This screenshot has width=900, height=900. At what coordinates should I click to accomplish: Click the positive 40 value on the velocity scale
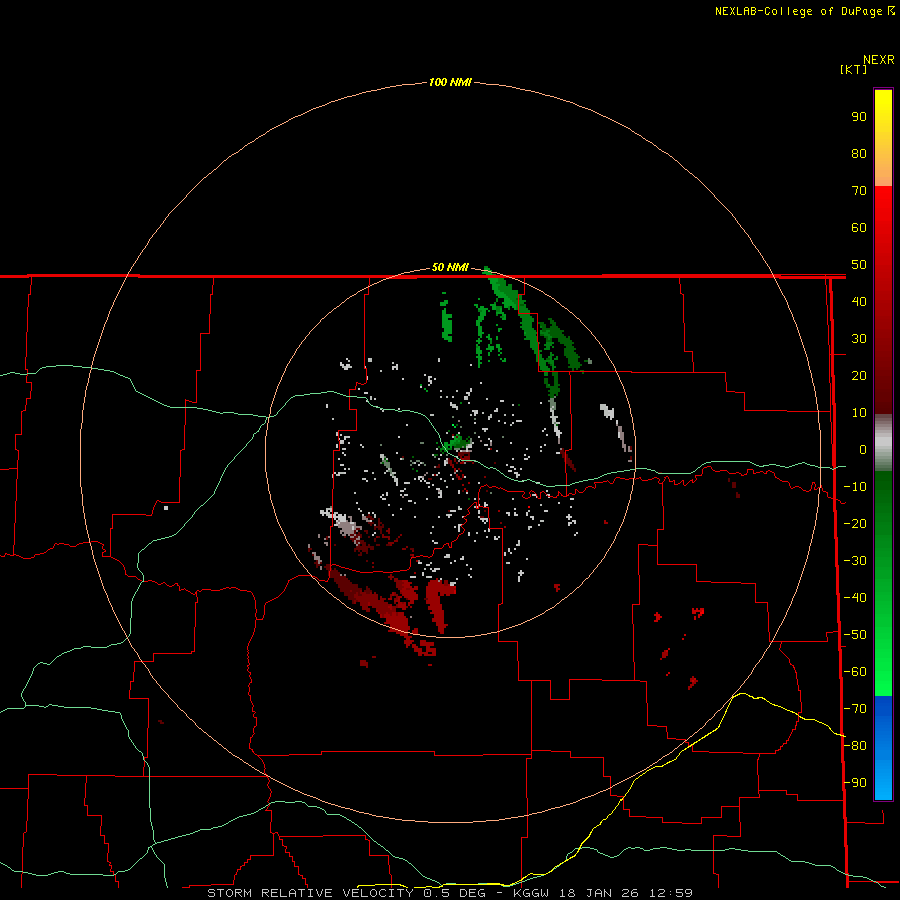click(859, 301)
